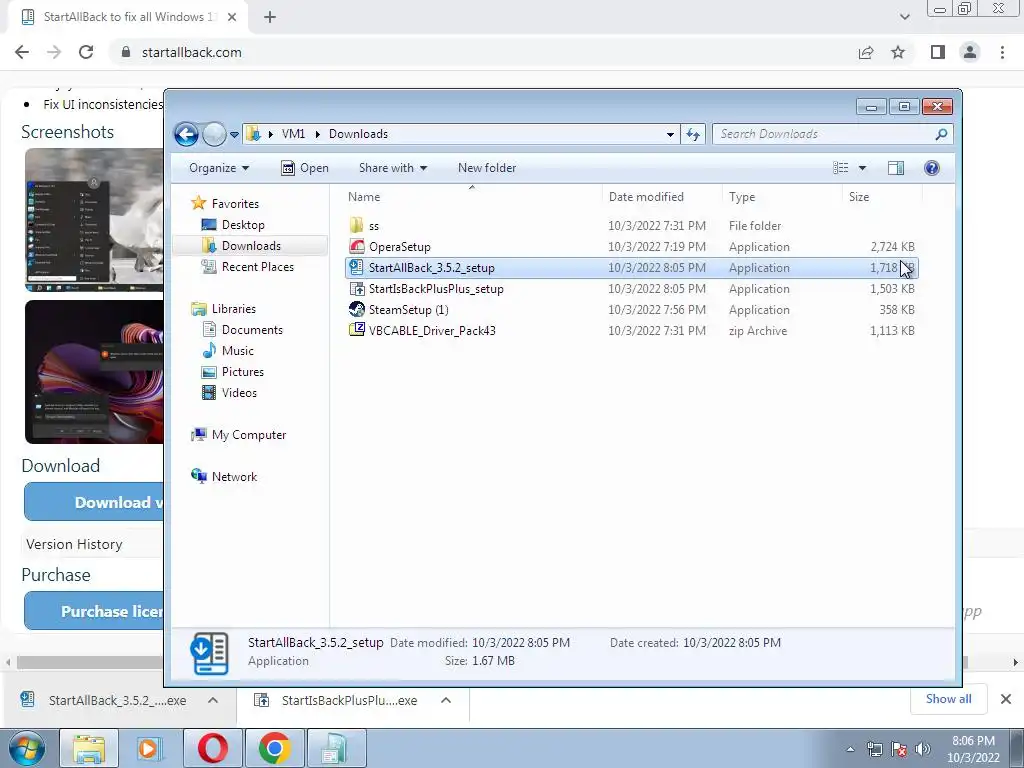Expand options for StartIsBackPlusPlus download item
The width and height of the screenshot is (1024, 768).
point(446,700)
